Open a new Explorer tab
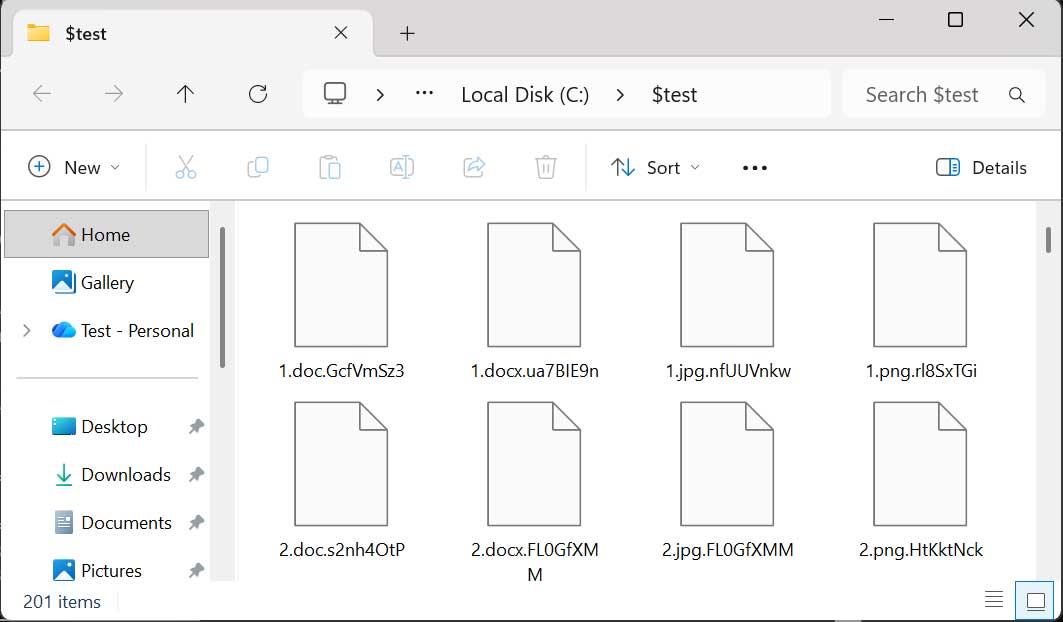This screenshot has height=622, width=1063. [x=406, y=33]
